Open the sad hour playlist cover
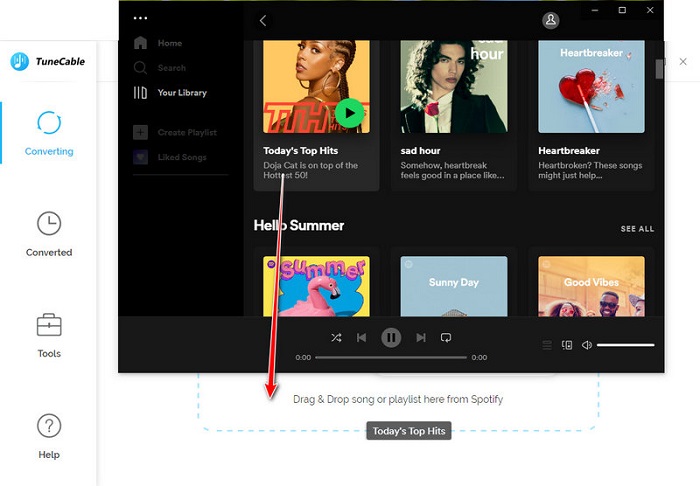 coord(454,87)
